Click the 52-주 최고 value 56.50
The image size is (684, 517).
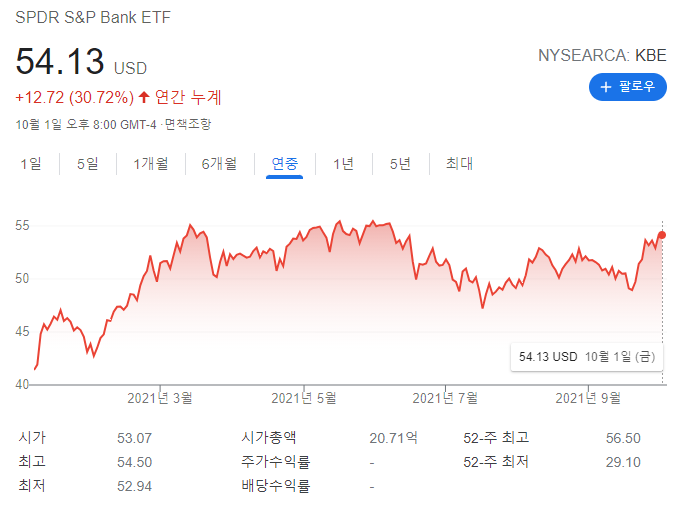coord(623,438)
